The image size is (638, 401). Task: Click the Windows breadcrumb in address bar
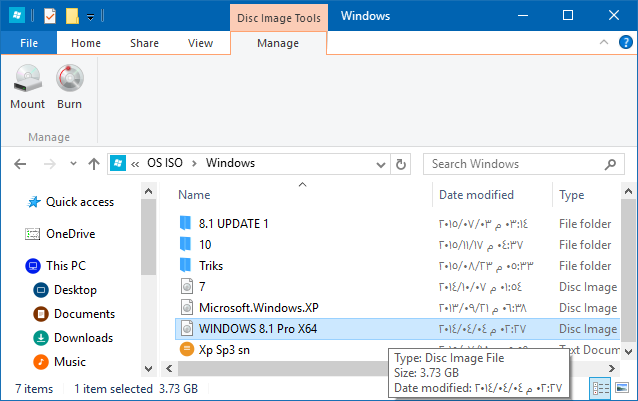(x=230, y=163)
